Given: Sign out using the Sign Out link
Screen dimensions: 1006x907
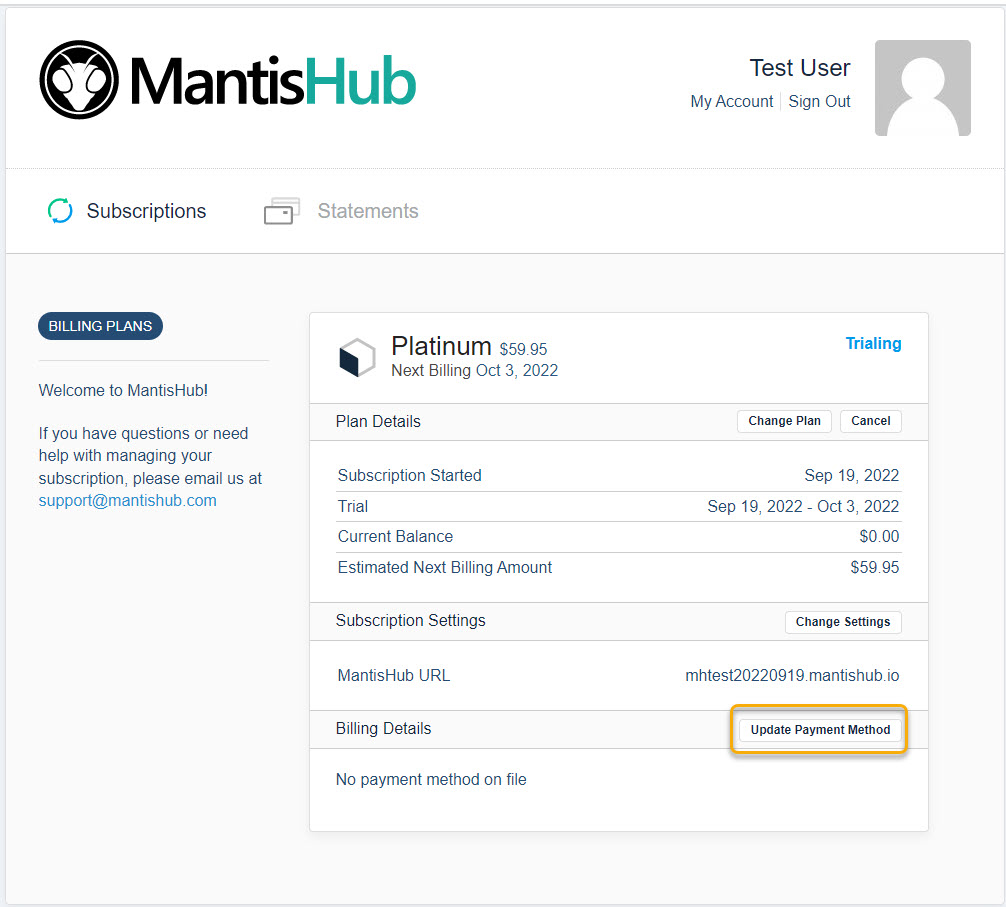Looking at the screenshot, I should coord(819,101).
